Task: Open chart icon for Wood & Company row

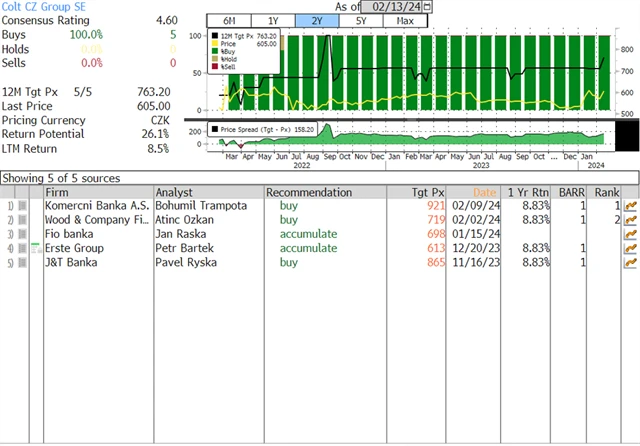Action: tap(630, 220)
